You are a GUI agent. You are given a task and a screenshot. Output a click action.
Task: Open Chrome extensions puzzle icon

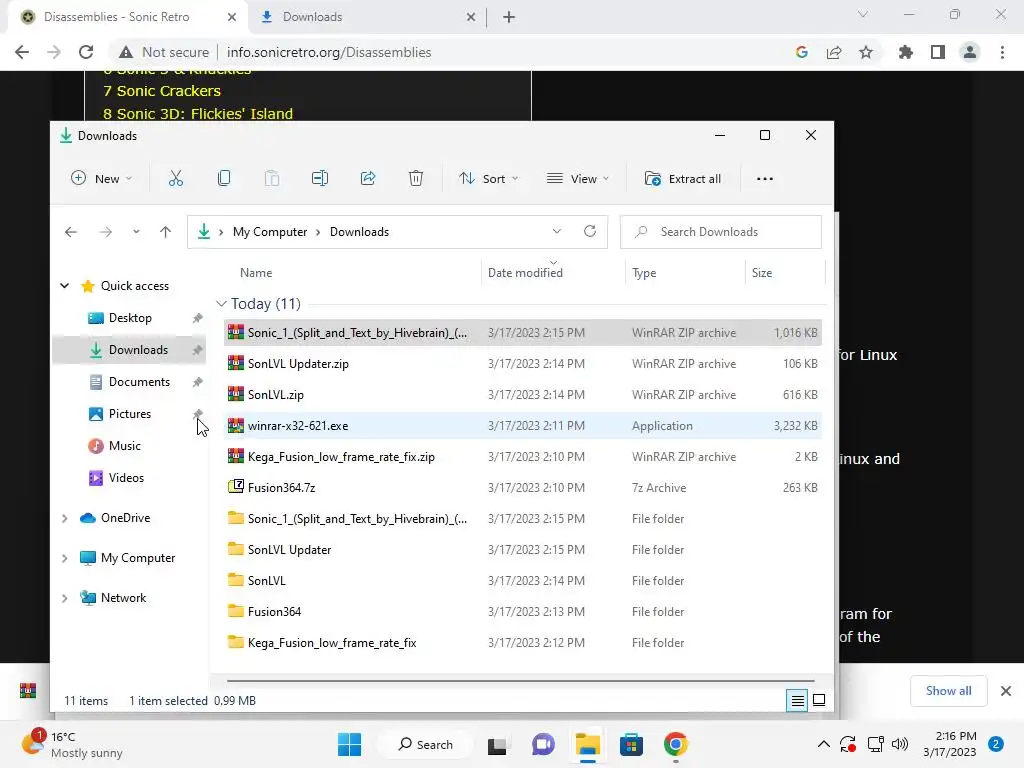906,52
